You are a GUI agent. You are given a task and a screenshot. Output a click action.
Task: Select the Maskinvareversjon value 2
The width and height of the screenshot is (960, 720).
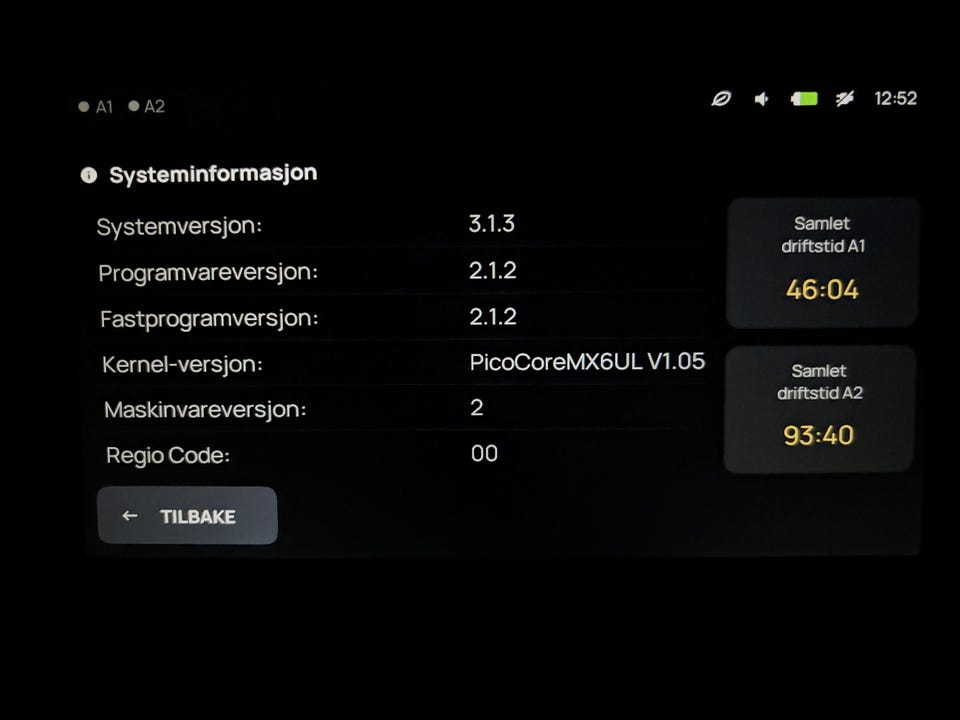(x=477, y=408)
